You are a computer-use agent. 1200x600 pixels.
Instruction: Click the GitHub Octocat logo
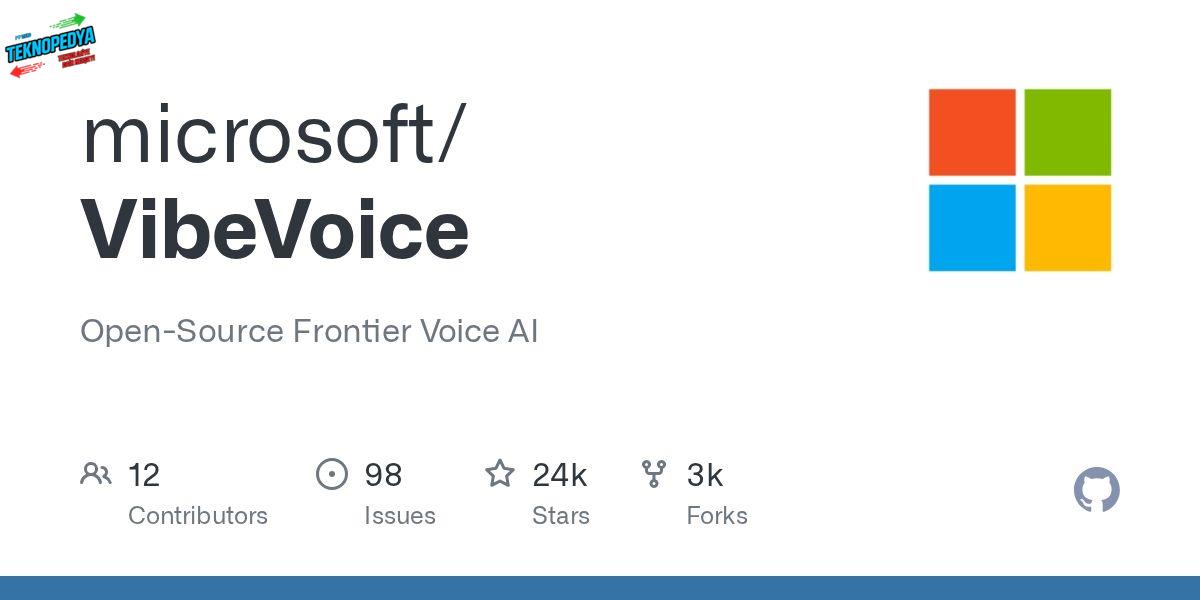tap(1096, 490)
